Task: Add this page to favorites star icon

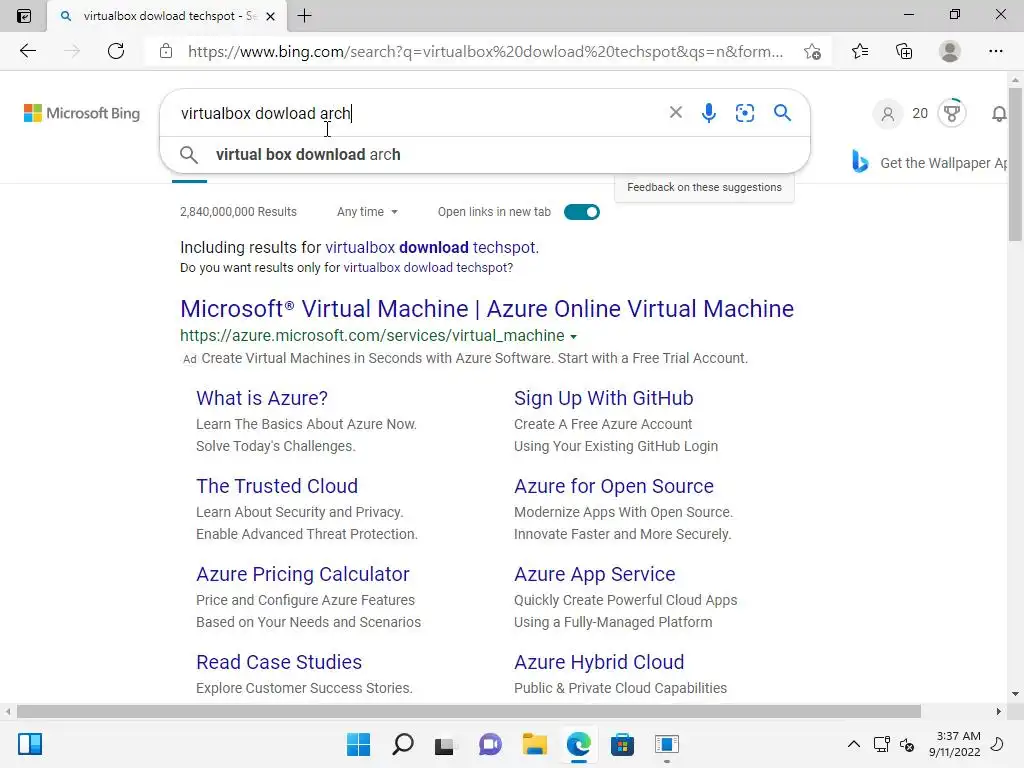Action: (x=812, y=52)
